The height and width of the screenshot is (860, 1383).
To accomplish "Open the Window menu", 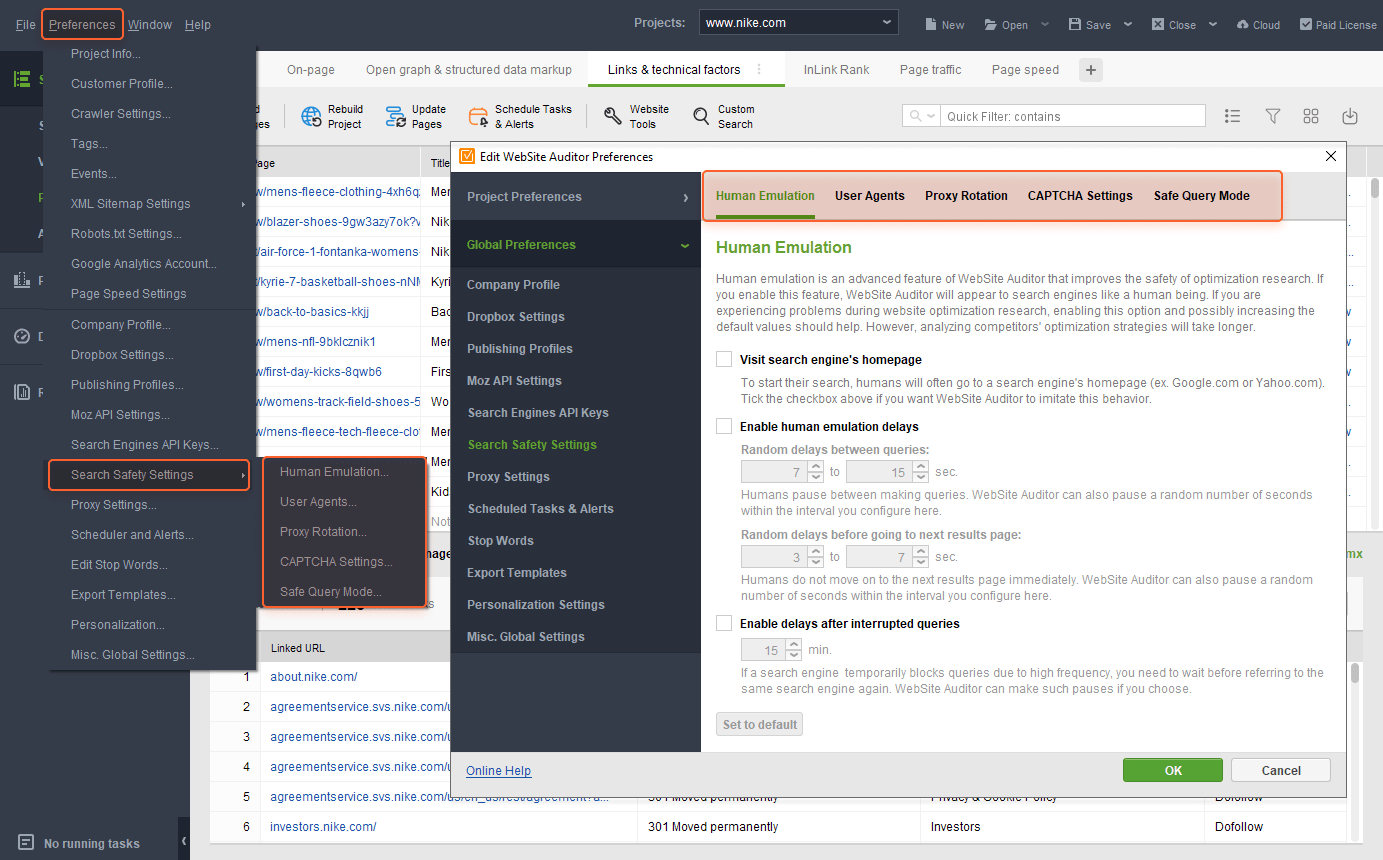I will click(150, 24).
